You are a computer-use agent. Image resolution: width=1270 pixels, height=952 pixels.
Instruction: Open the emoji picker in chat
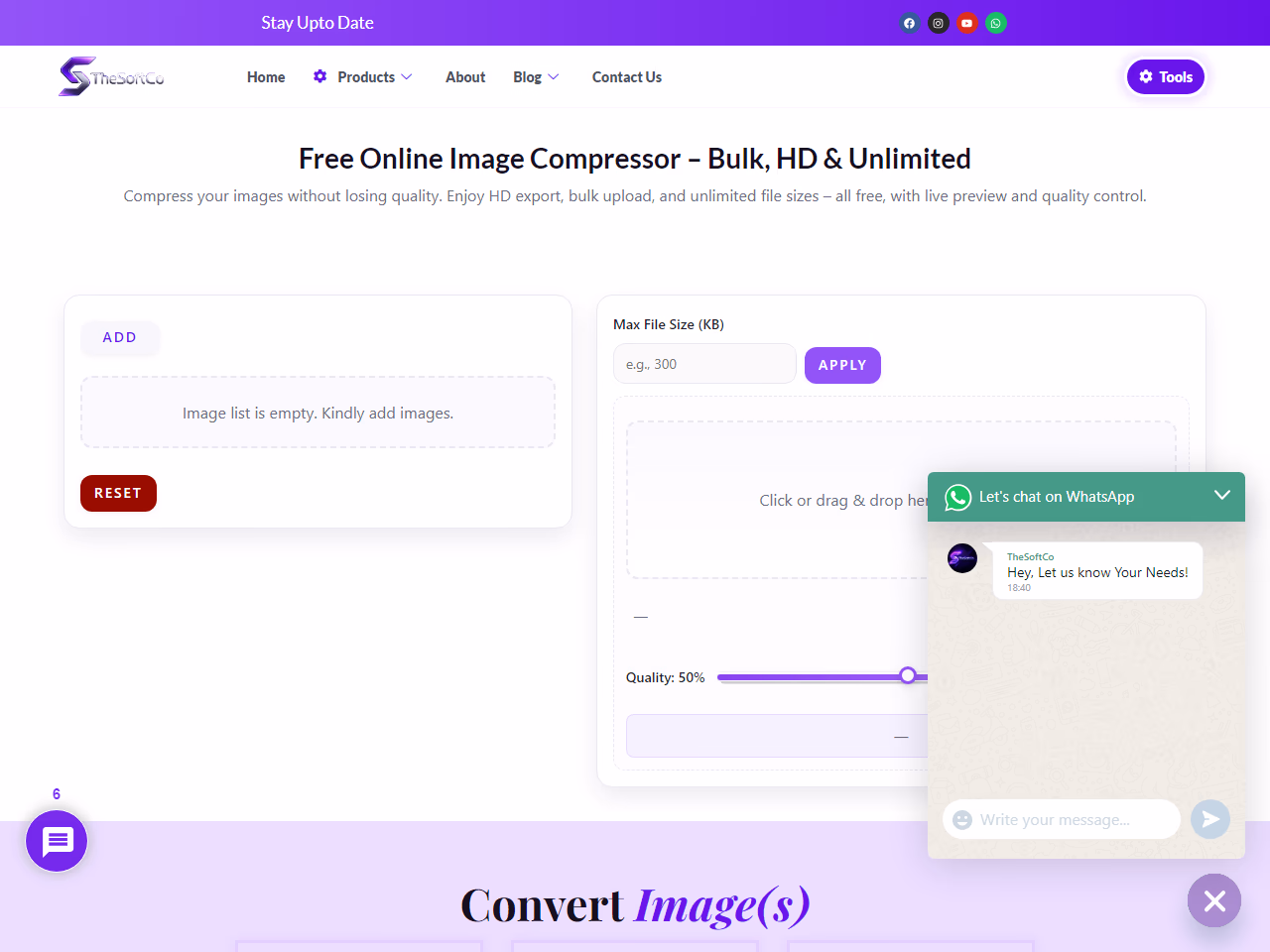962,820
